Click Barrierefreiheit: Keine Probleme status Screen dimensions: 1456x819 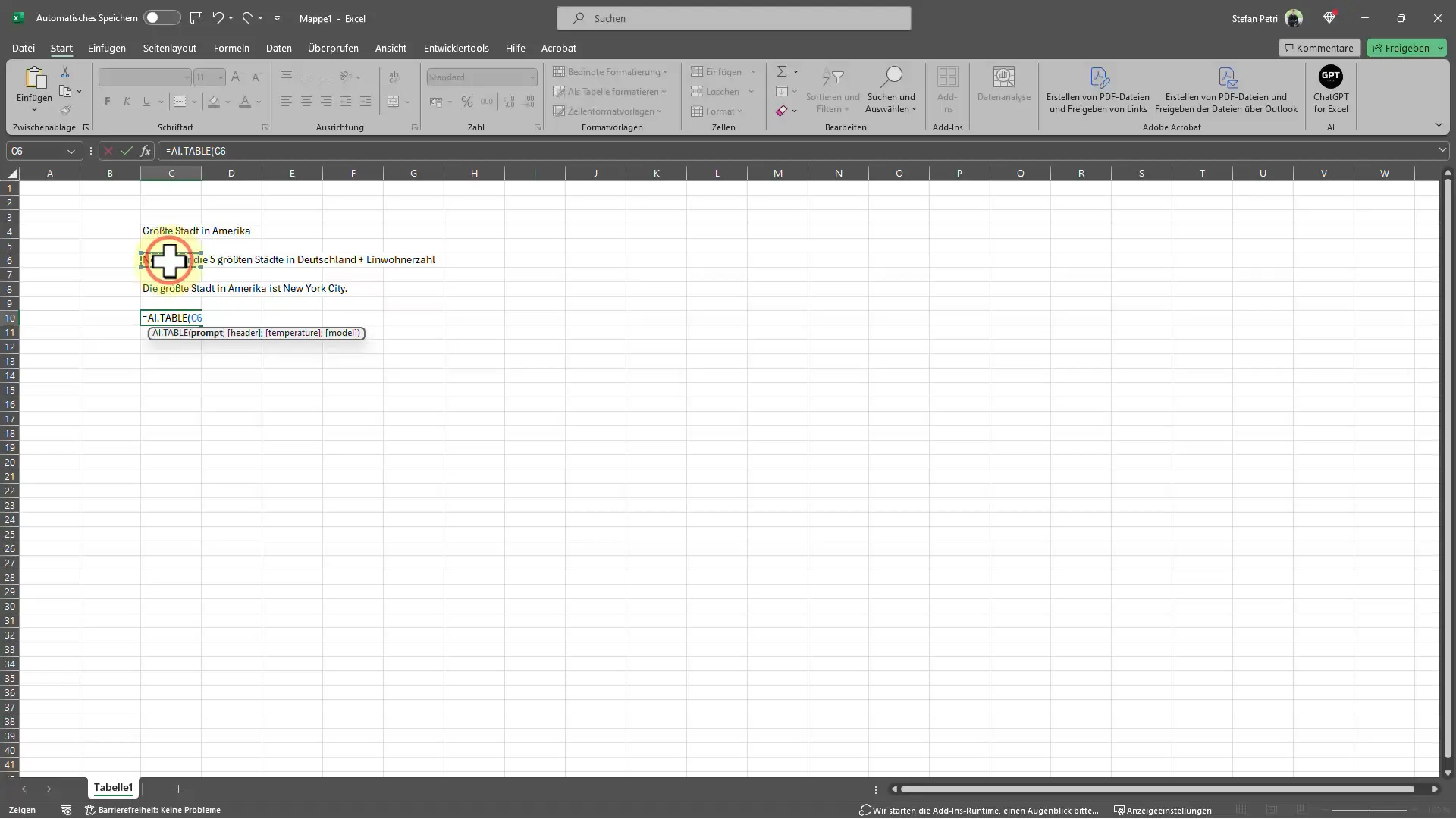pyautogui.click(x=153, y=811)
